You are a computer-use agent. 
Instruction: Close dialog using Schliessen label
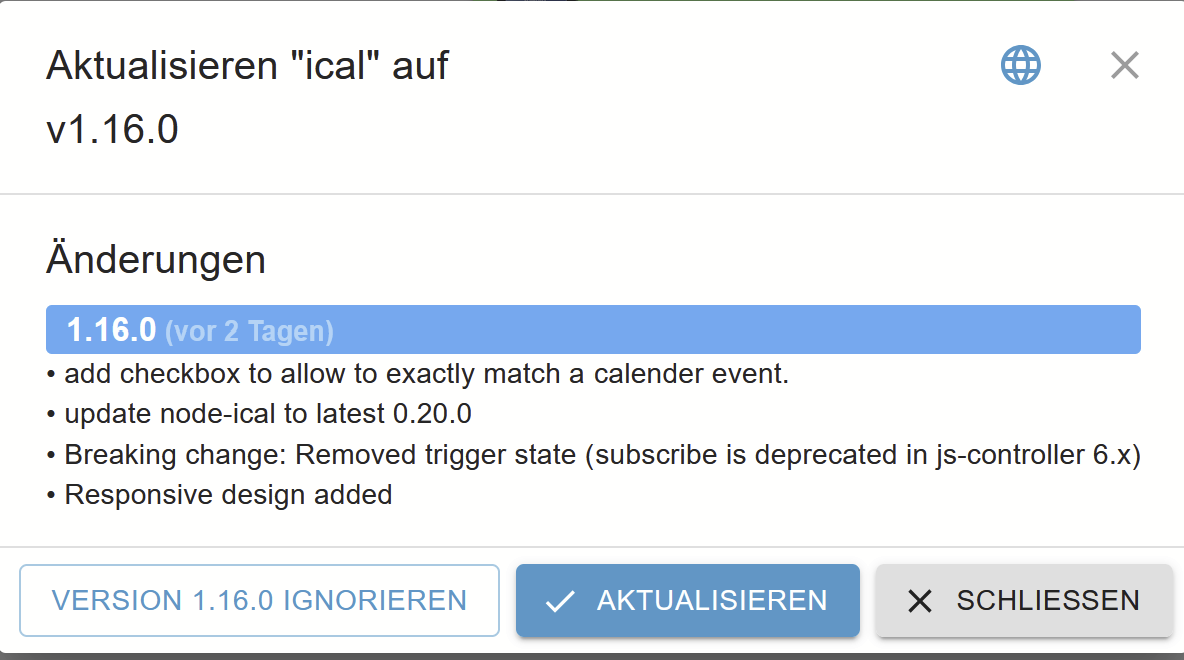1048,600
